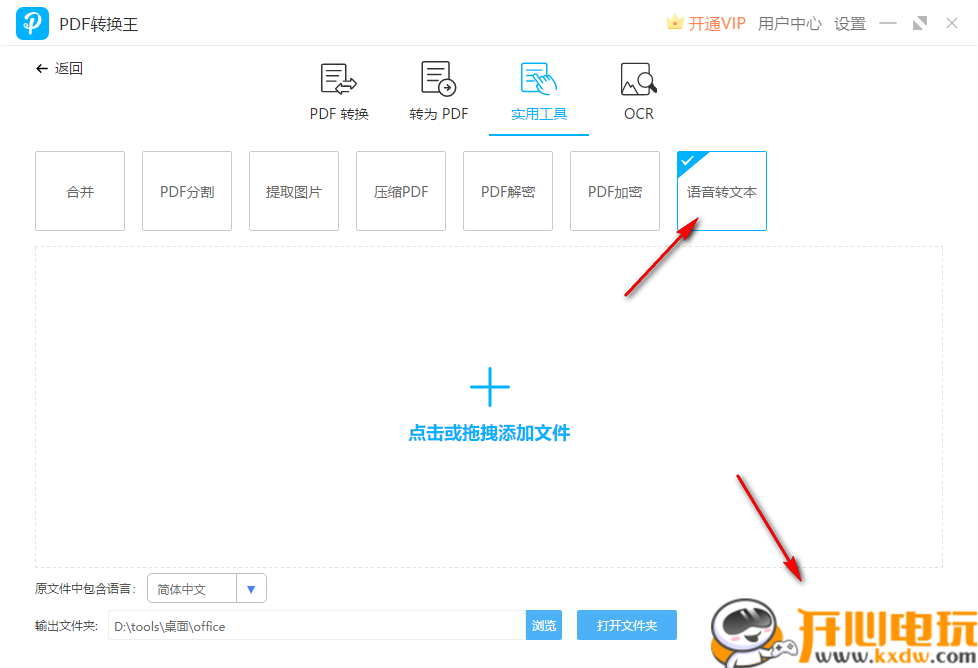Viewport: 978px width, 668px height.
Task: Select the PDF分割 split tool
Action: (x=186, y=190)
